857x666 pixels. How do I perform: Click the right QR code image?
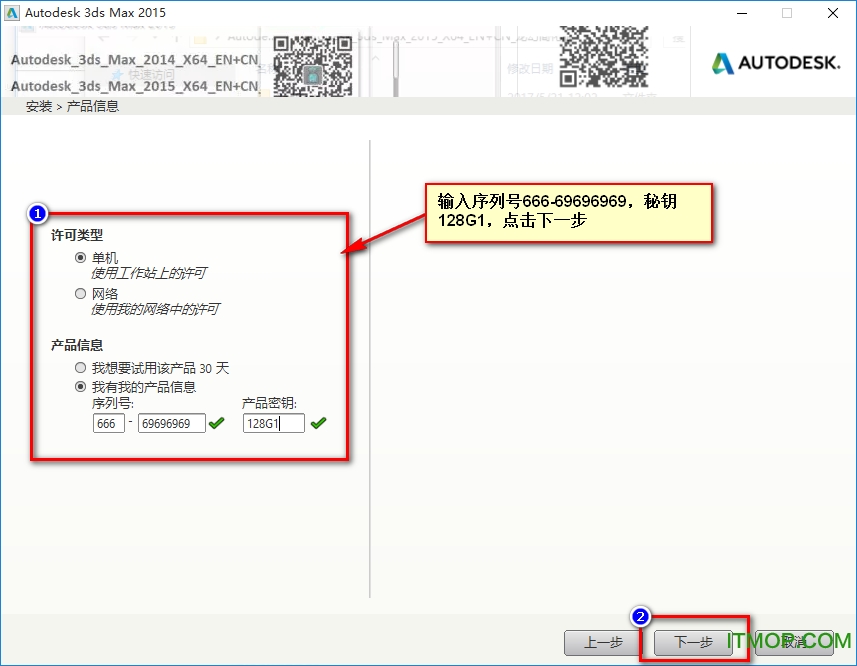click(604, 57)
